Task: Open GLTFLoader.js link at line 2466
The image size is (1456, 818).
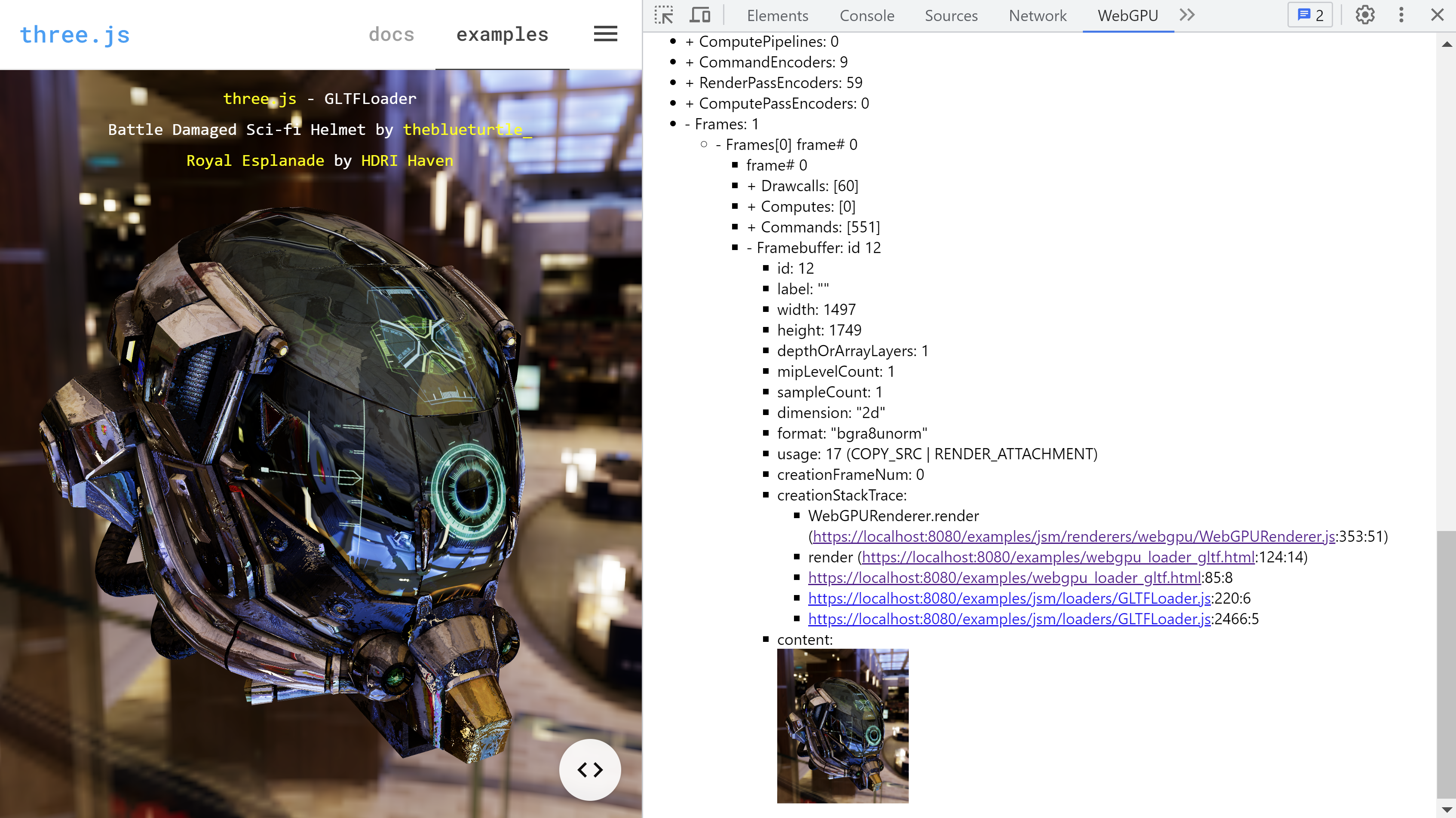Action: click(1009, 619)
